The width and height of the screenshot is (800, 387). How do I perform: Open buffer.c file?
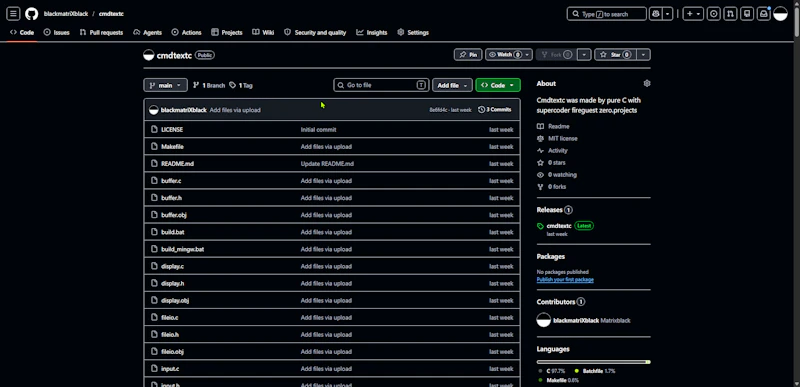pyautogui.click(x=171, y=181)
